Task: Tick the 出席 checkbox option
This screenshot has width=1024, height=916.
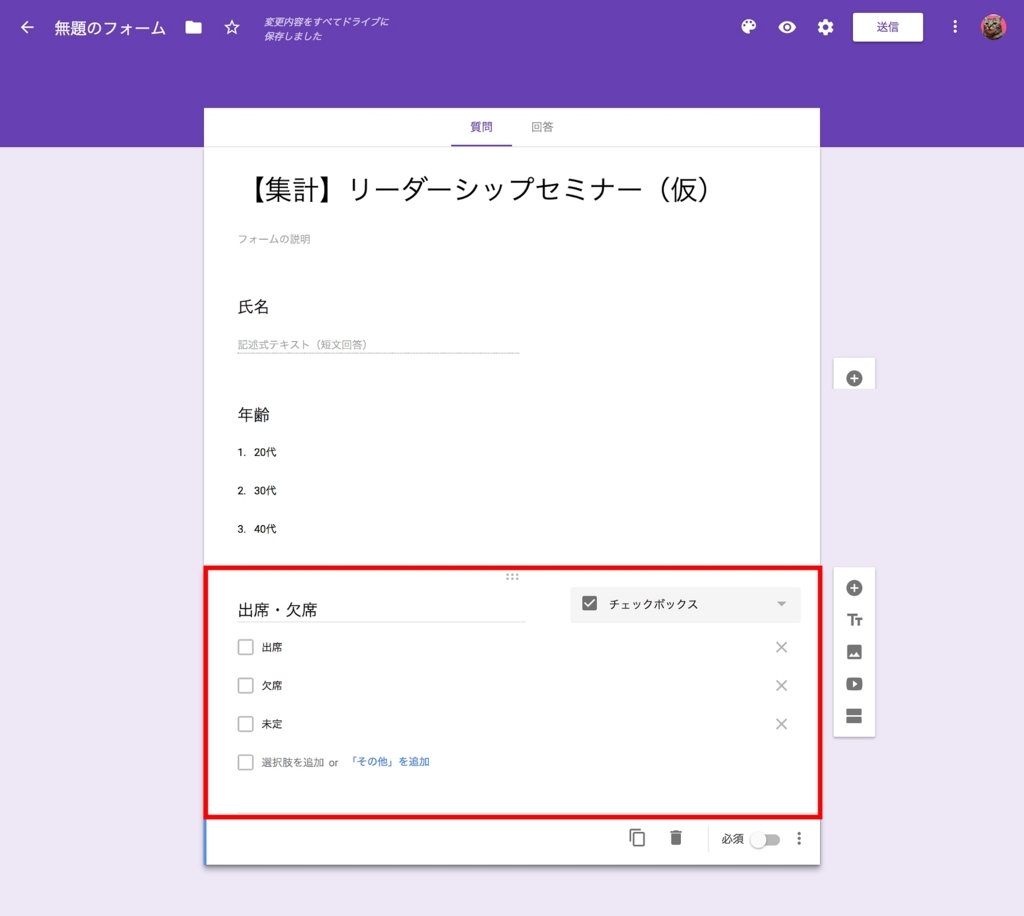Action: [x=245, y=647]
